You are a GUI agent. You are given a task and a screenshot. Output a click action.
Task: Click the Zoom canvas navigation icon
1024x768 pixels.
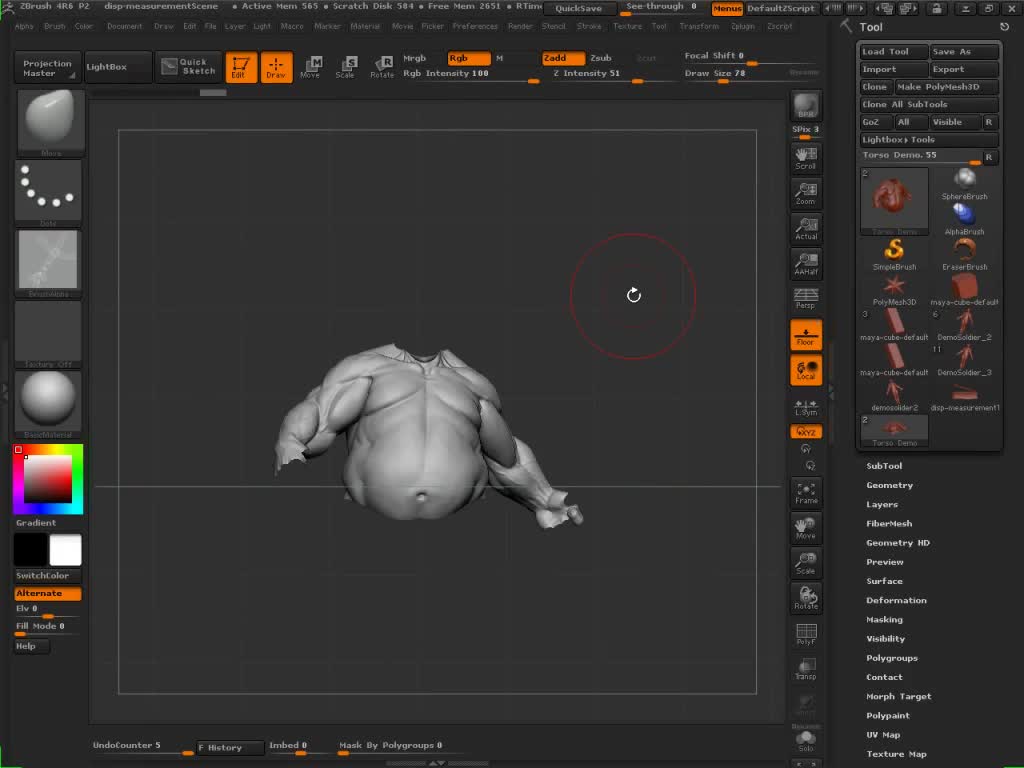click(x=806, y=194)
